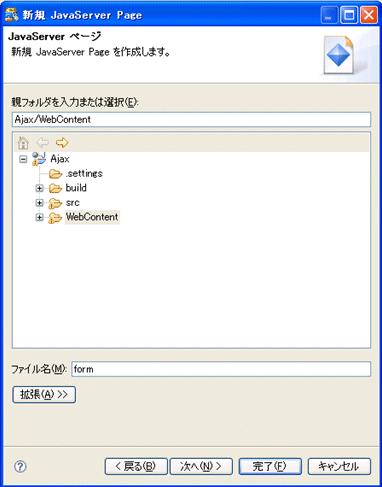Viewport: 382px width, 487px height.
Task: Click the 完了(F) finish button
Action: [270, 466]
